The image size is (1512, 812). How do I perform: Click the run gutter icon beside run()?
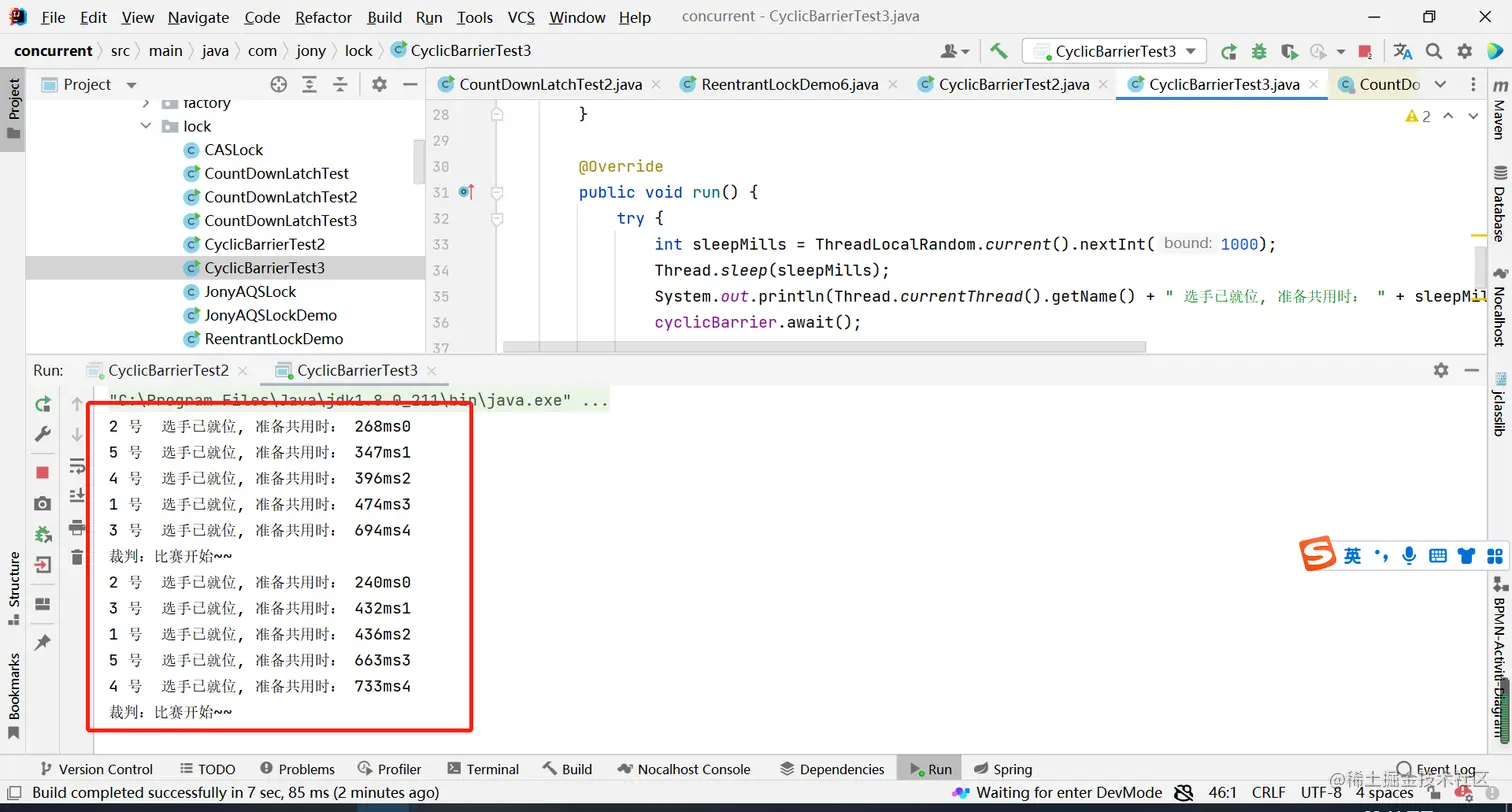coord(466,192)
